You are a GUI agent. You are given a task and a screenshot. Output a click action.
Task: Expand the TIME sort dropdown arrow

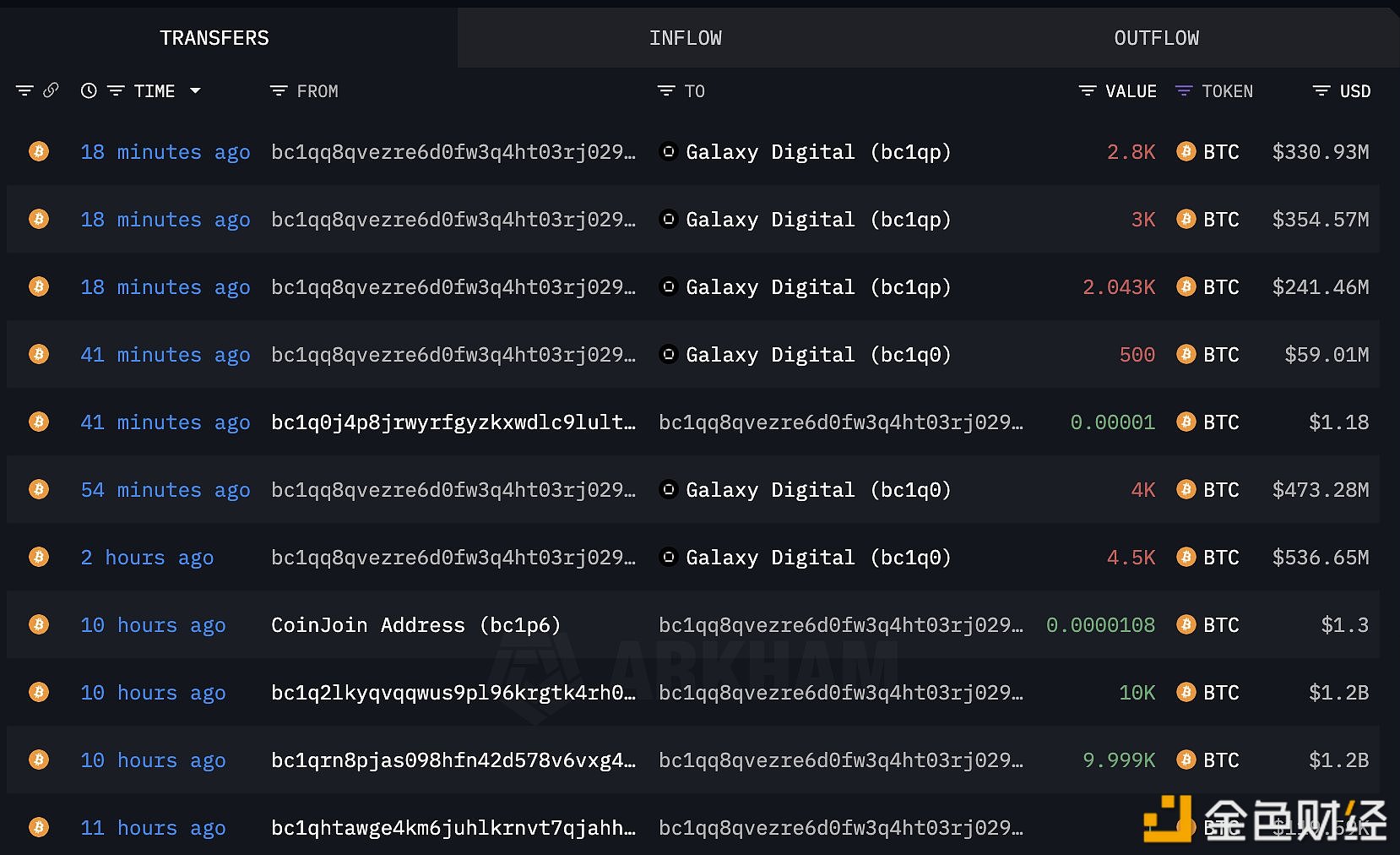(x=195, y=90)
